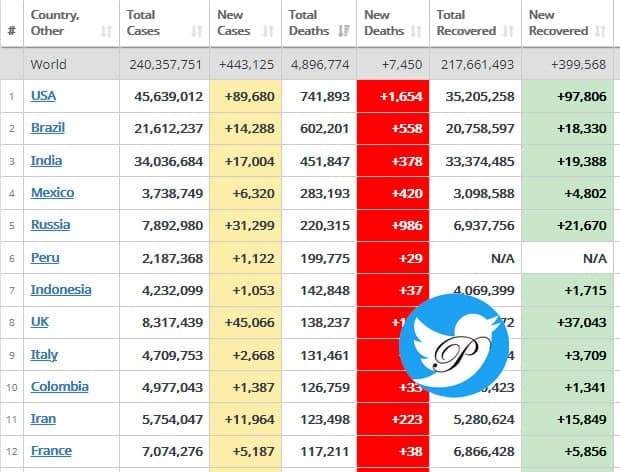Screen dimensions: 620x472
Task: Click the Peru country link
Action: [45, 257]
